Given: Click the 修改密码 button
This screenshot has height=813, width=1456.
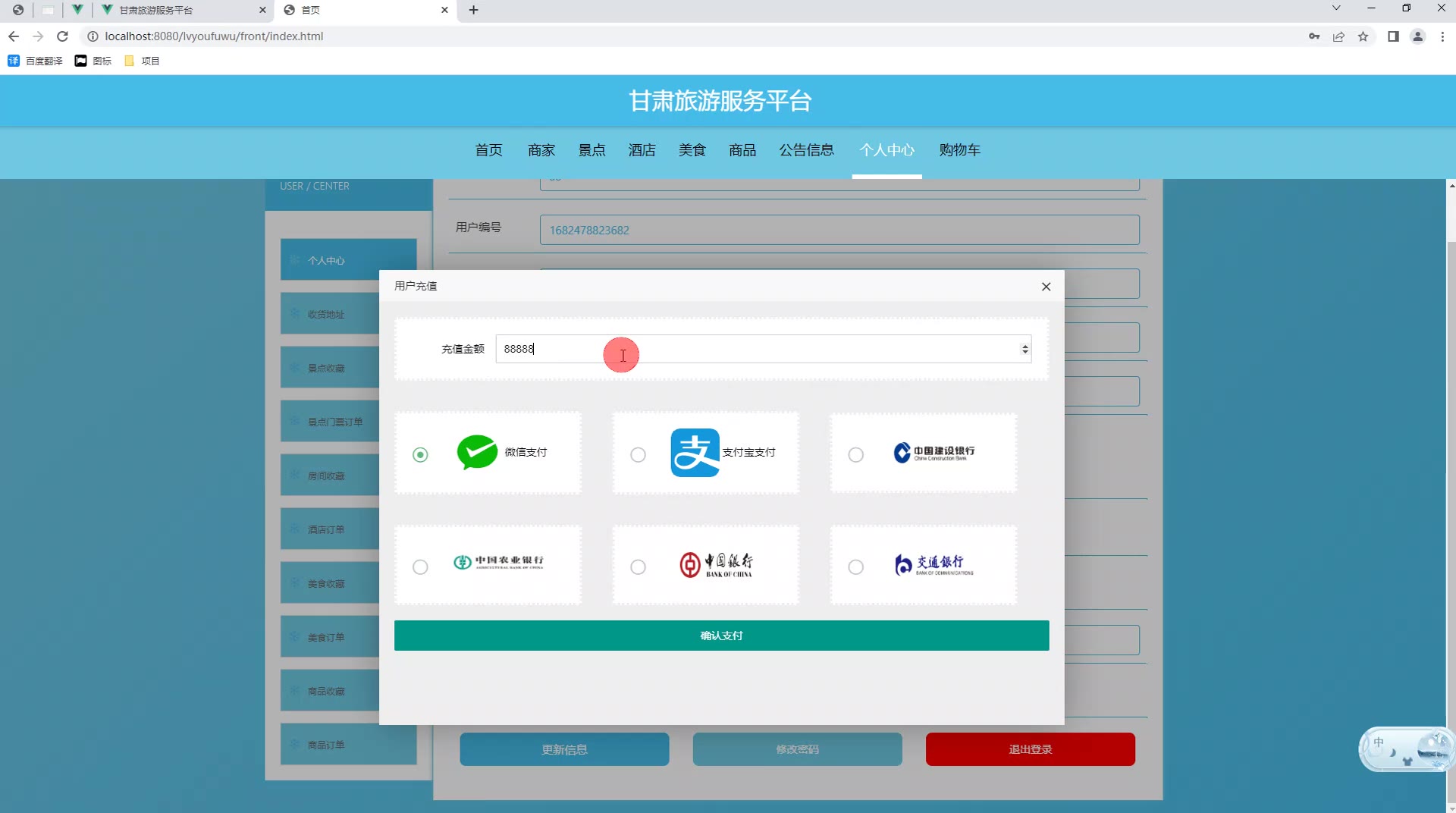Looking at the screenshot, I should coord(797,749).
